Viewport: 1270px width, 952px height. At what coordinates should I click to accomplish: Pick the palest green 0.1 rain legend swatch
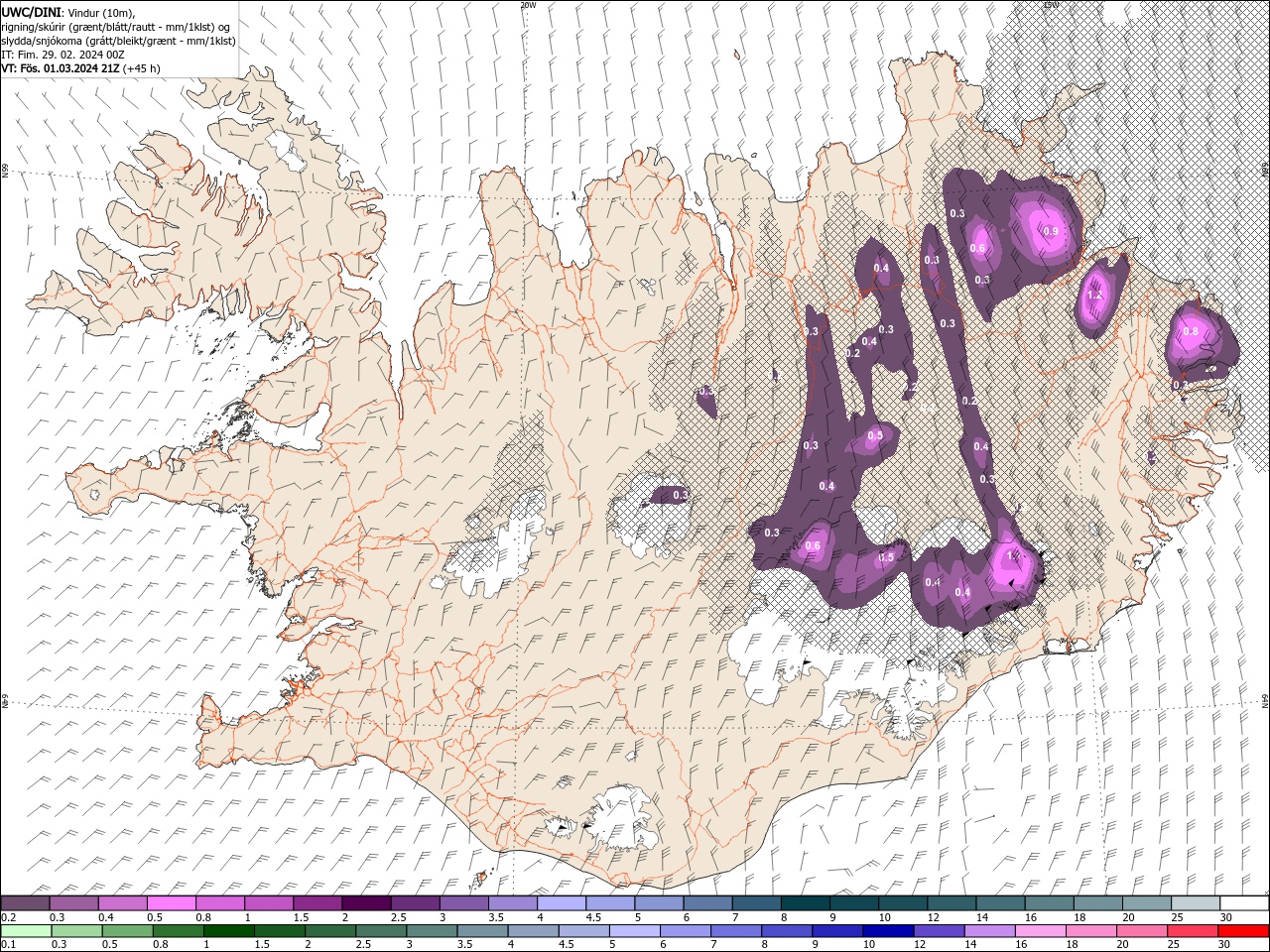pyautogui.click(x=27, y=931)
